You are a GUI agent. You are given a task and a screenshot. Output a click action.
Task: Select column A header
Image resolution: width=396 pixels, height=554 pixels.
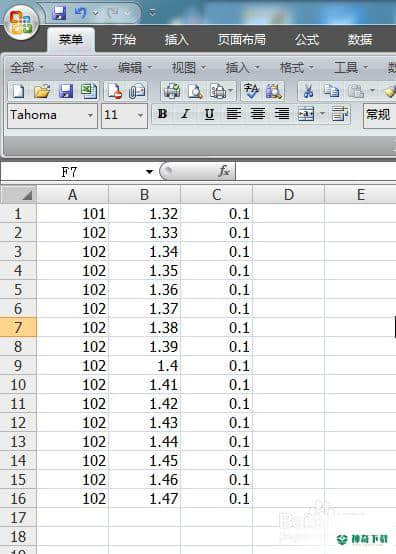pyautogui.click(x=72, y=194)
